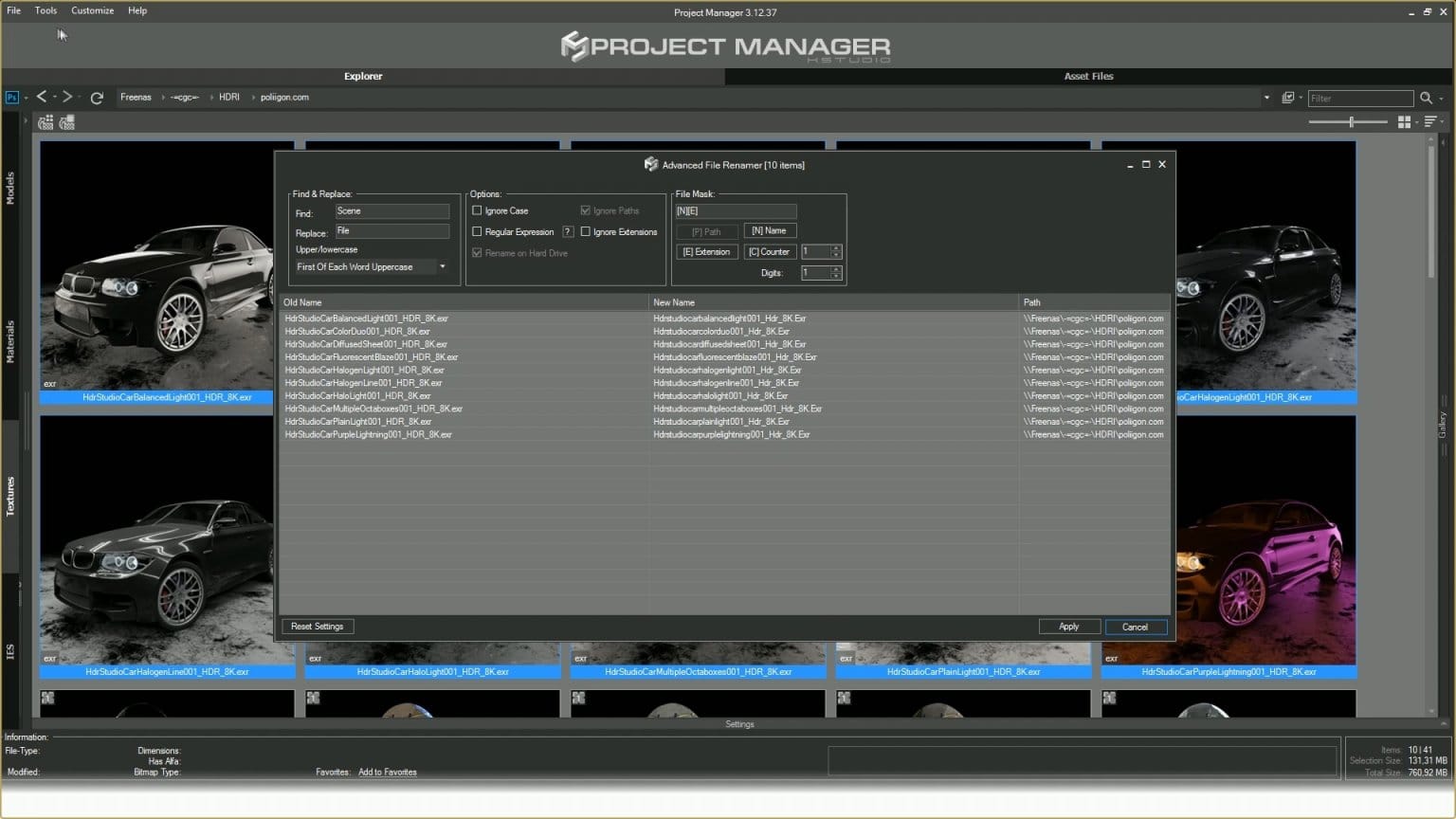Click the Apply button in the renamer dialog
The image size is (1456, 819).
tap(1069, 627)
